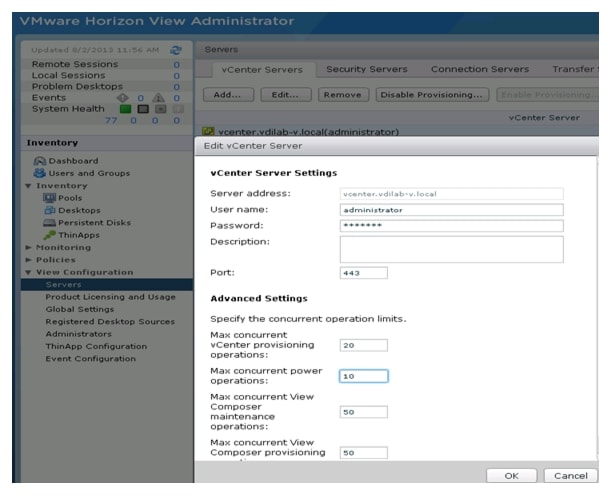Click the User name input field

point(451,210)
